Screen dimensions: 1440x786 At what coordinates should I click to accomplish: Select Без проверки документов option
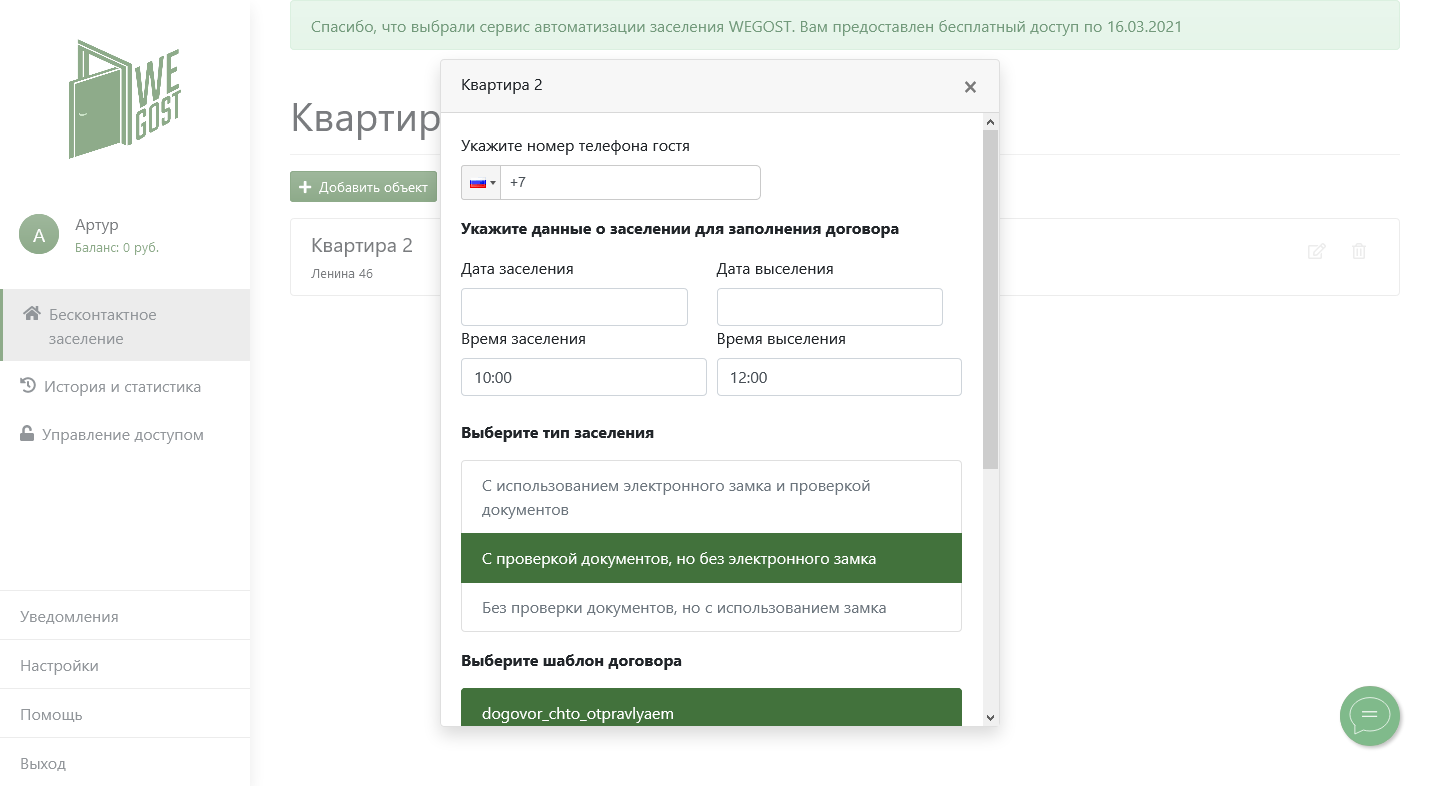click(711, 607)
